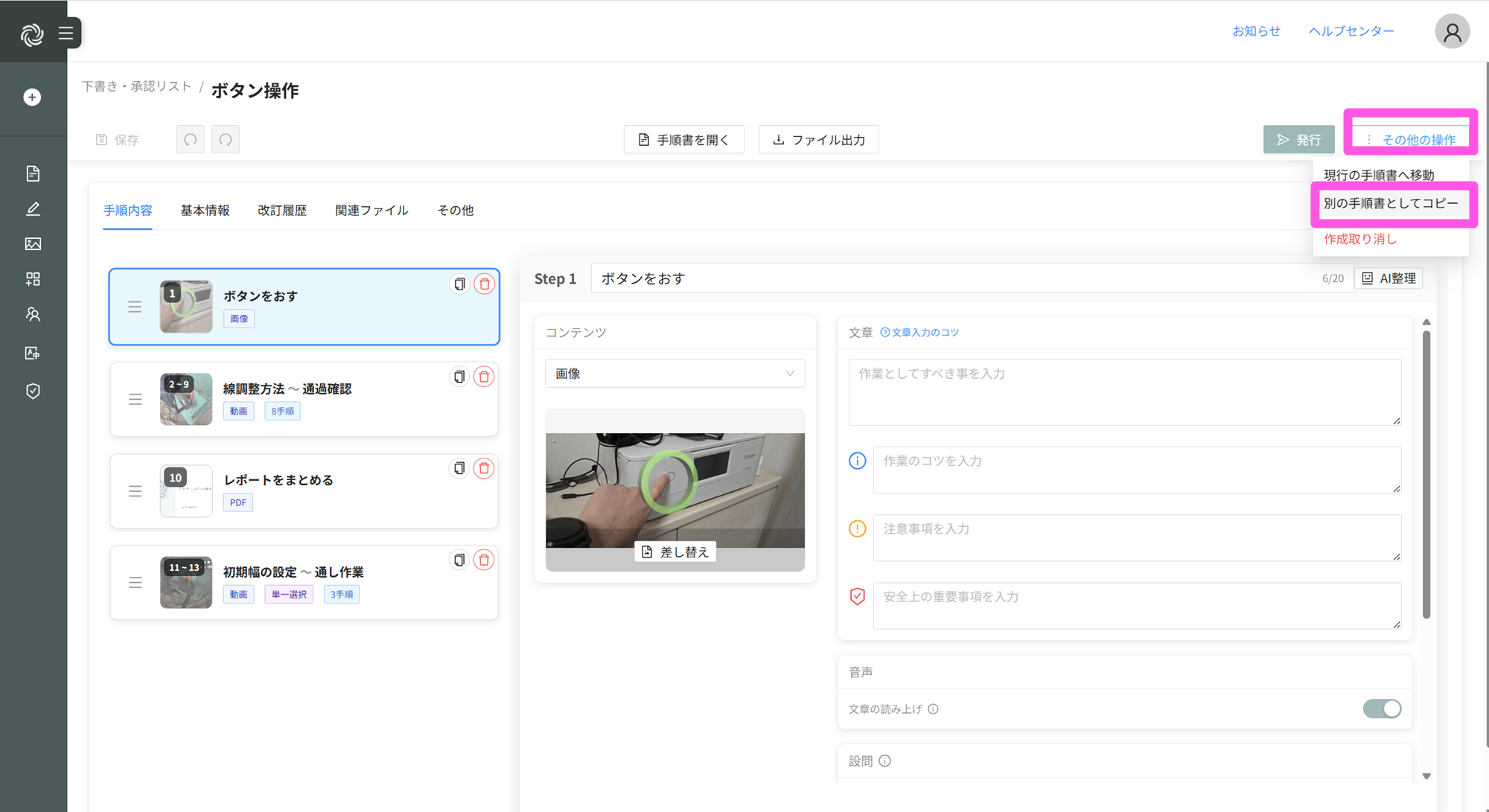Duplicate the ボタンをおす step with copy icon
Screen dimensions: 1489x812
click(x=459, y=284)
